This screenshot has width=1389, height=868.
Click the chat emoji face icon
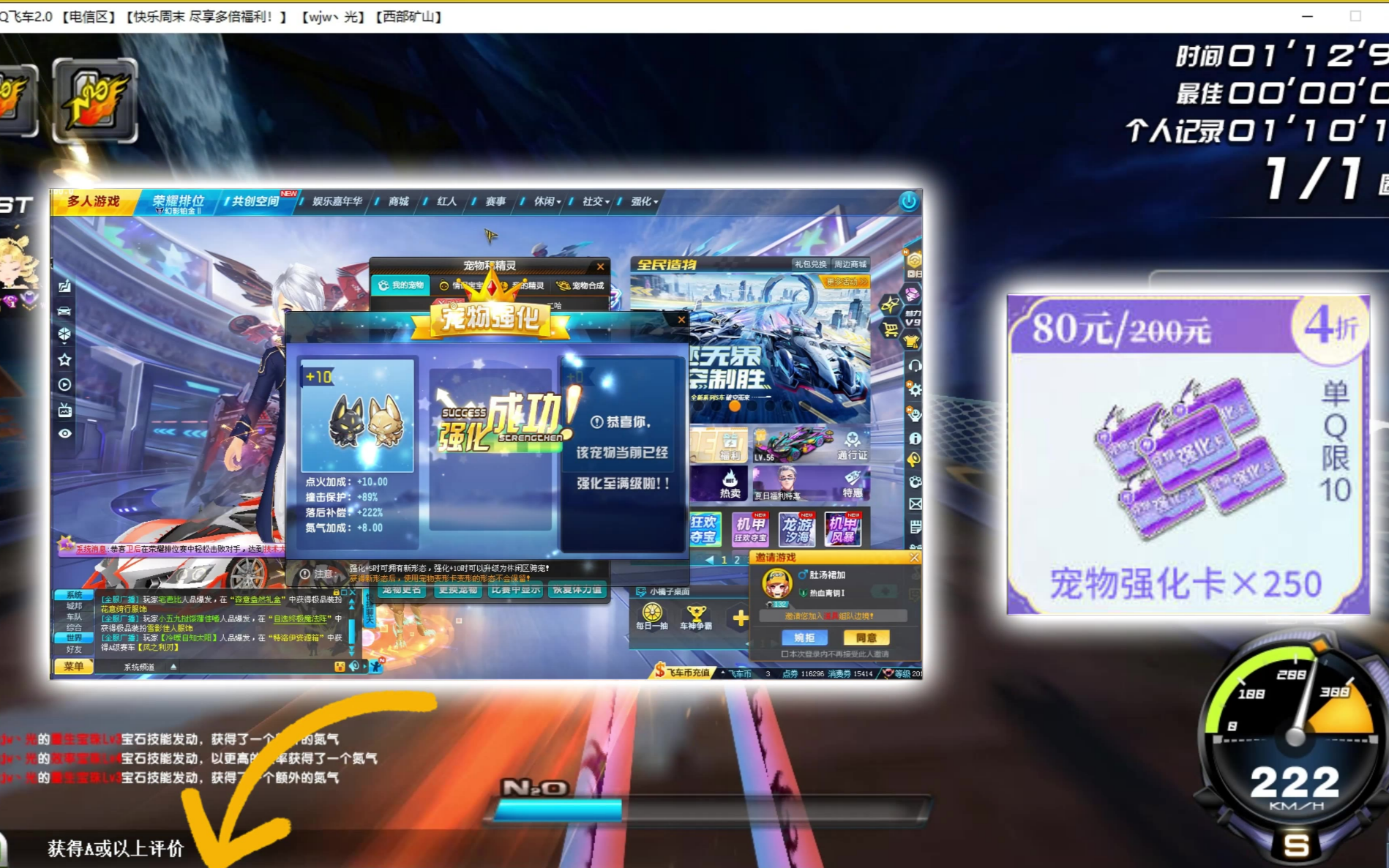(x=339, y=667)
